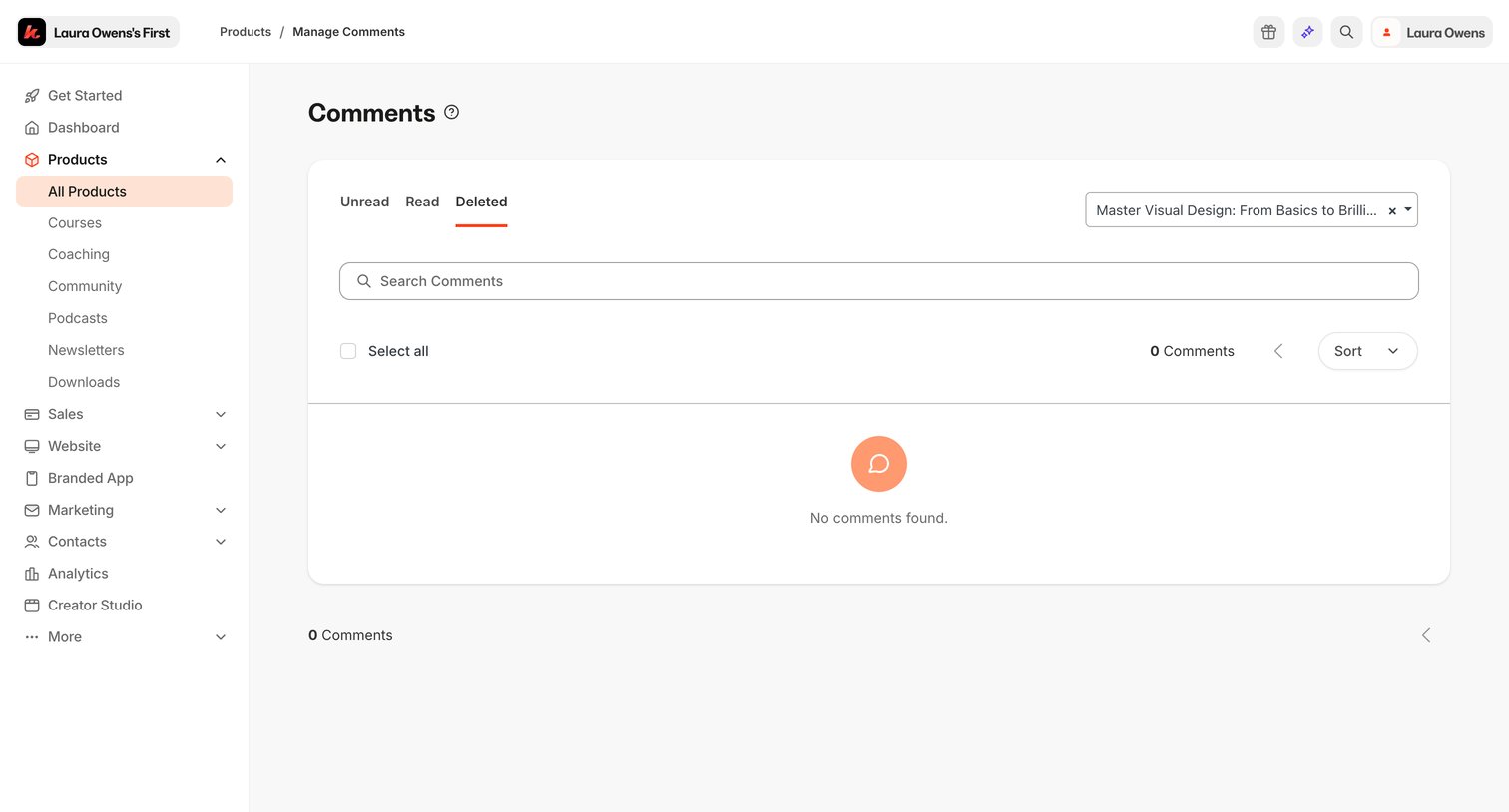Click the Dashboard home icon

(32, 128)
